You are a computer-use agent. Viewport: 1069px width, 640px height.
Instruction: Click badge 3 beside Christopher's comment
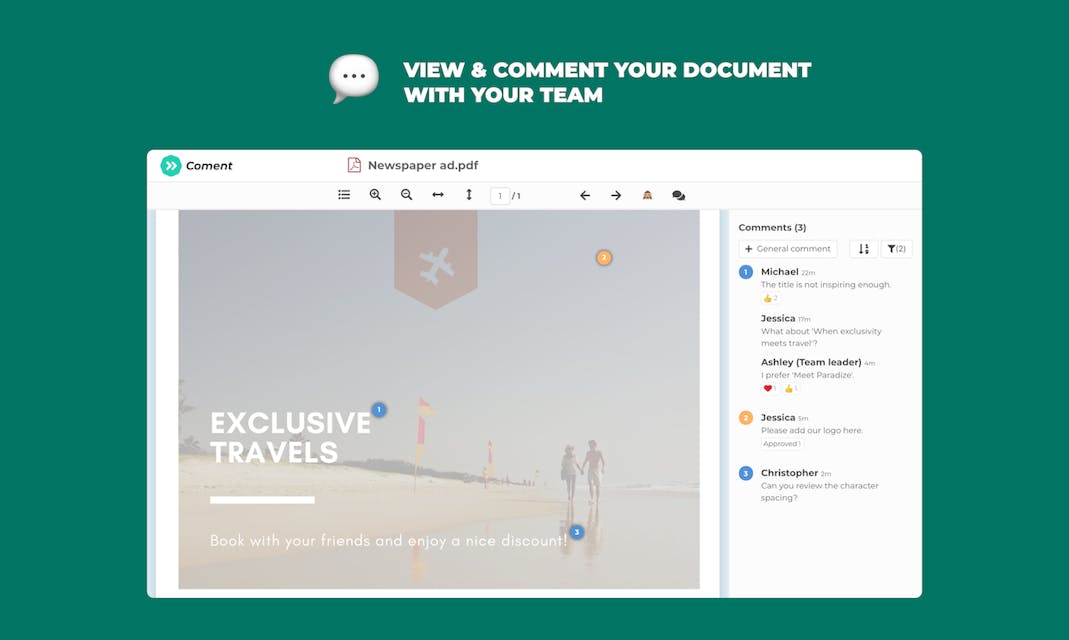tap(746, 473)
